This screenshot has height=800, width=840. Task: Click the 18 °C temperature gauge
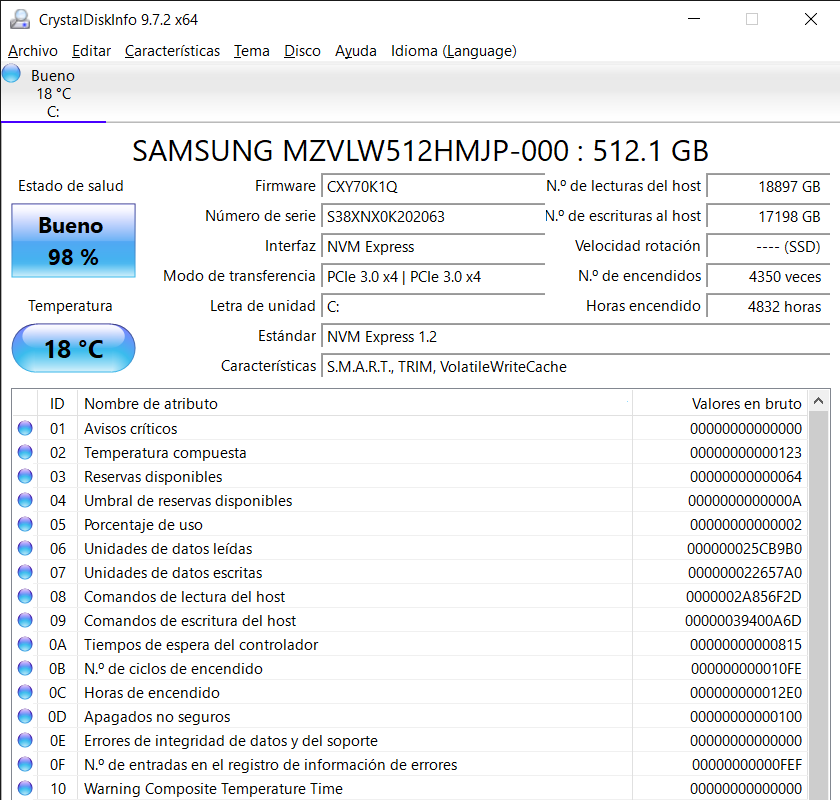click(x=72, y=348)
